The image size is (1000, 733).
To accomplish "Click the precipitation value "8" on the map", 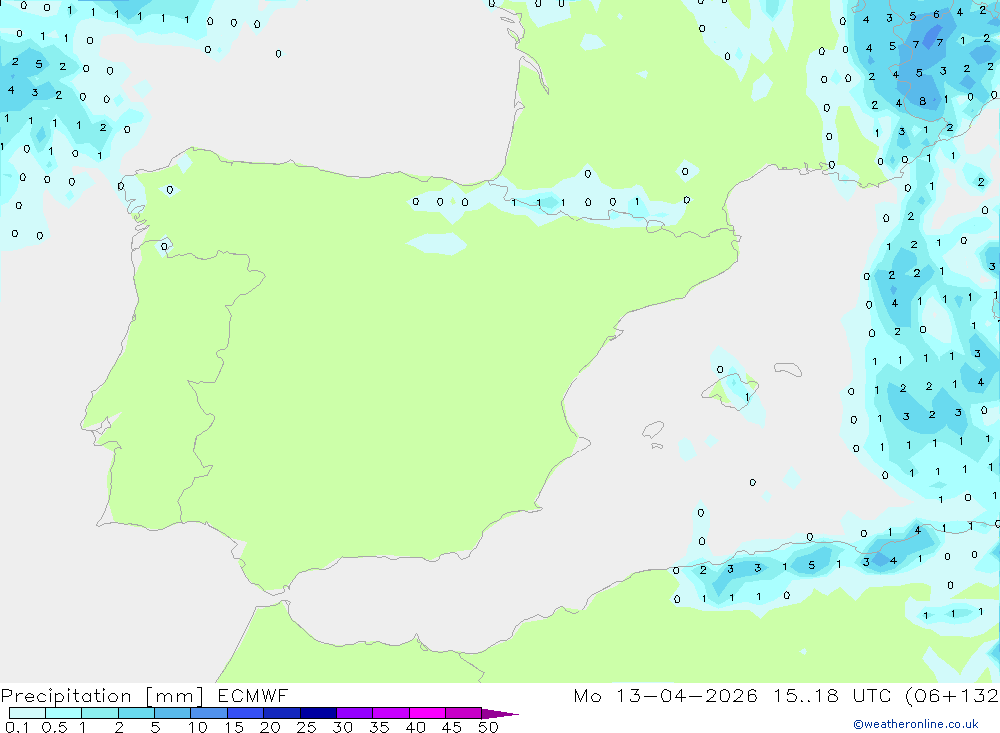I will tap(922, 101).
